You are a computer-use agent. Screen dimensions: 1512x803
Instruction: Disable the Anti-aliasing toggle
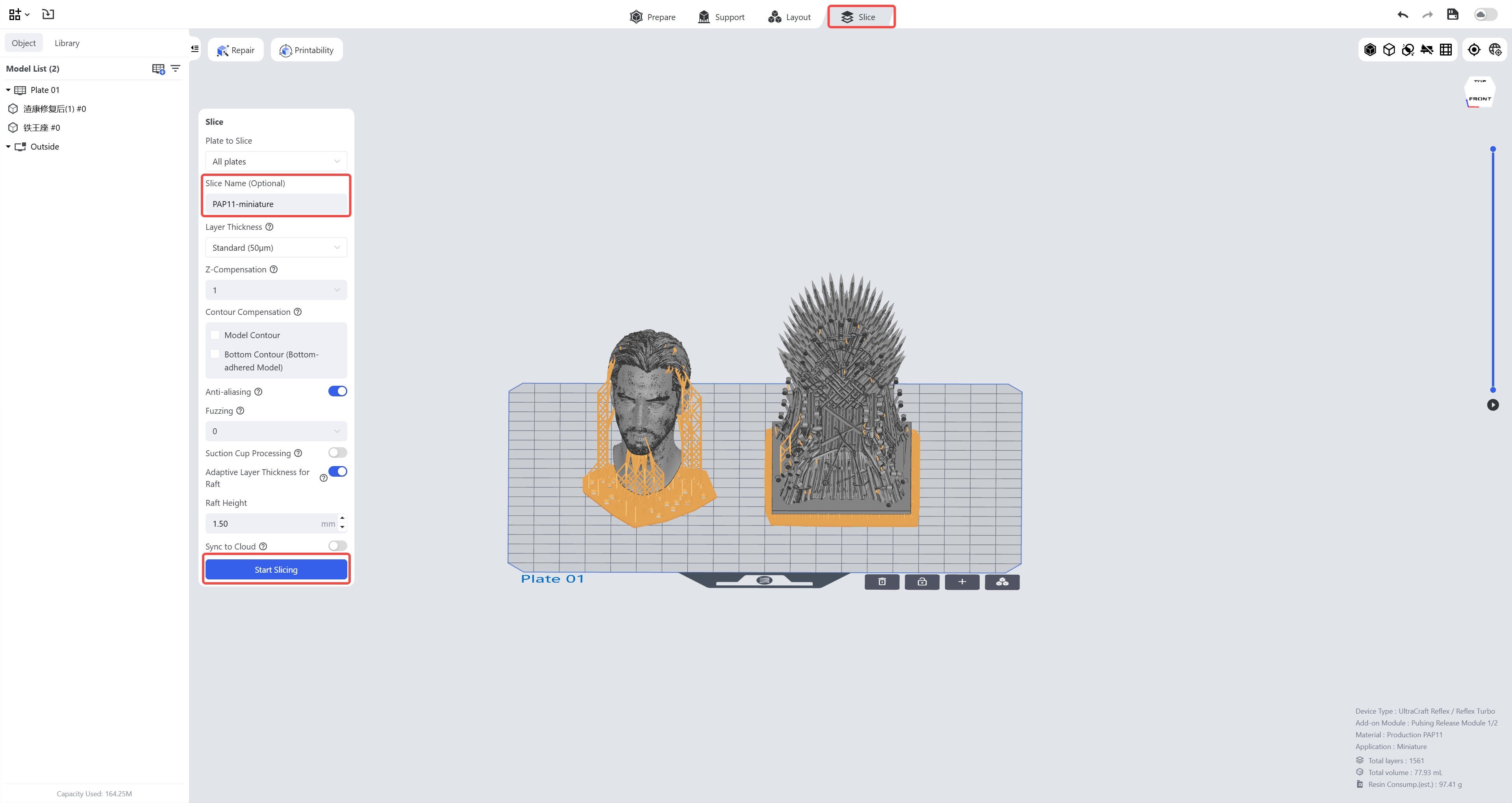[x=337, y=392]
